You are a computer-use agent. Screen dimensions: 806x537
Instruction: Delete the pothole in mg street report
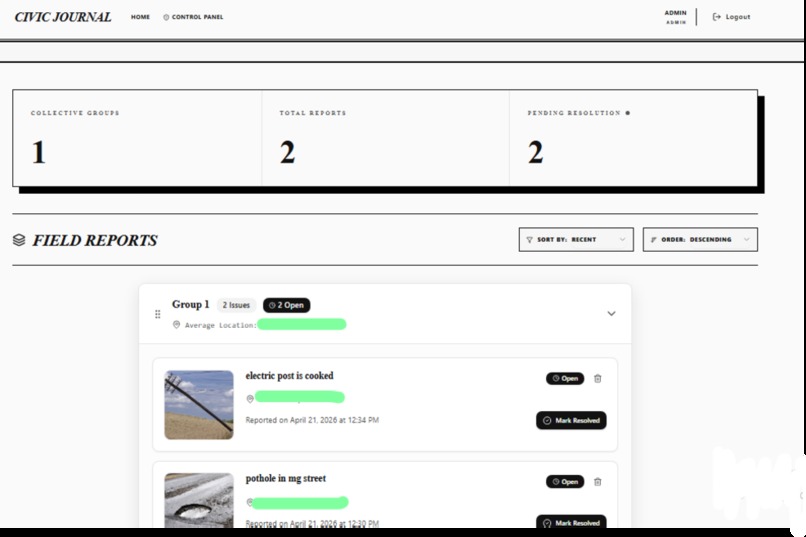coord(597,482)
